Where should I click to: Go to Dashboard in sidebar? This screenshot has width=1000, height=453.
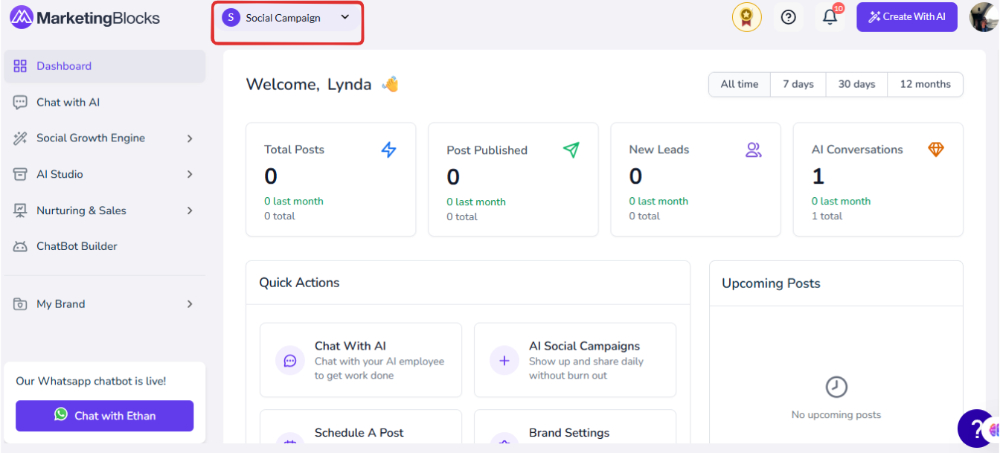(105, 66)
